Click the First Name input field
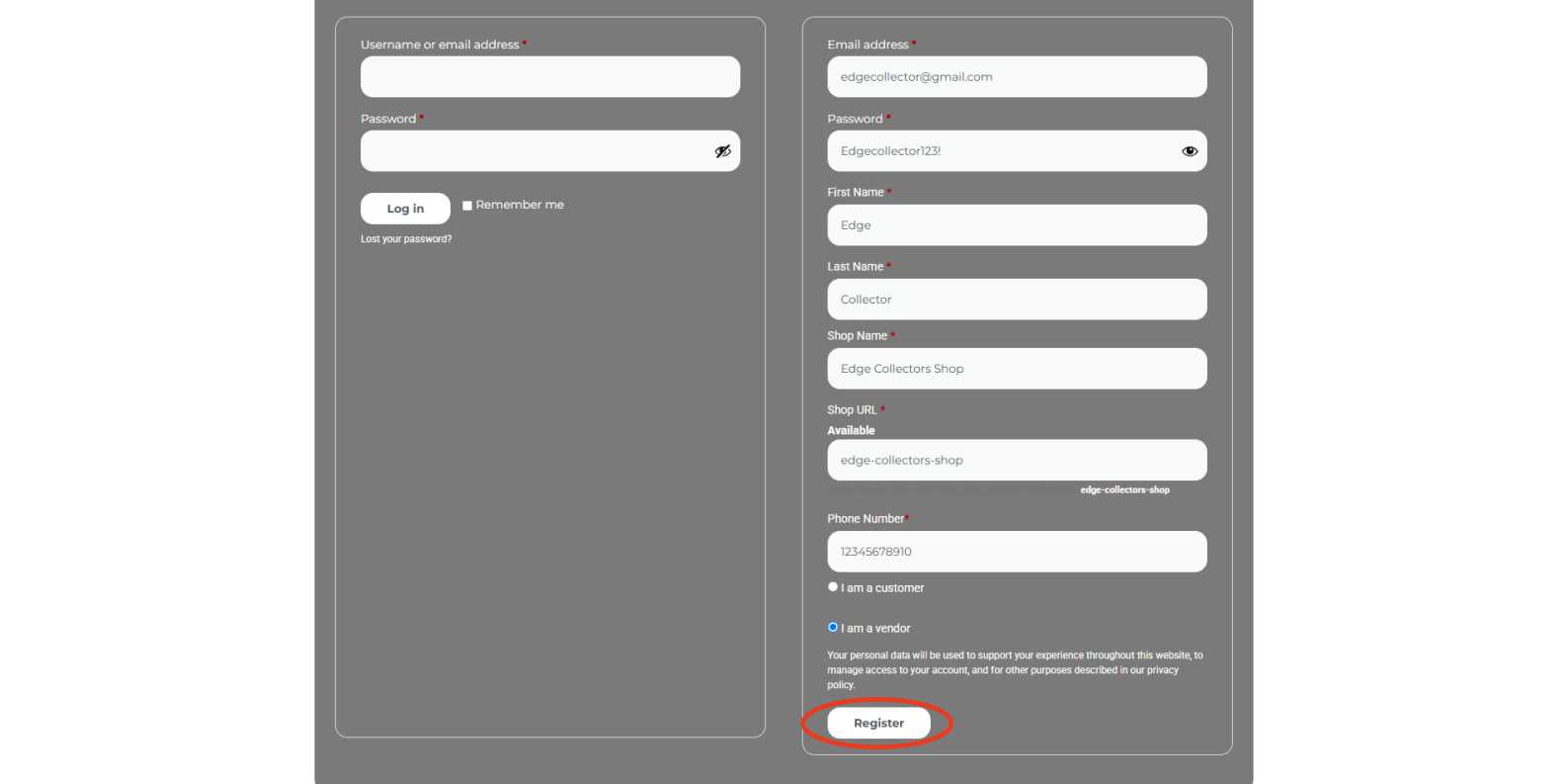The image size is (1568, 784). [1016, 225]
